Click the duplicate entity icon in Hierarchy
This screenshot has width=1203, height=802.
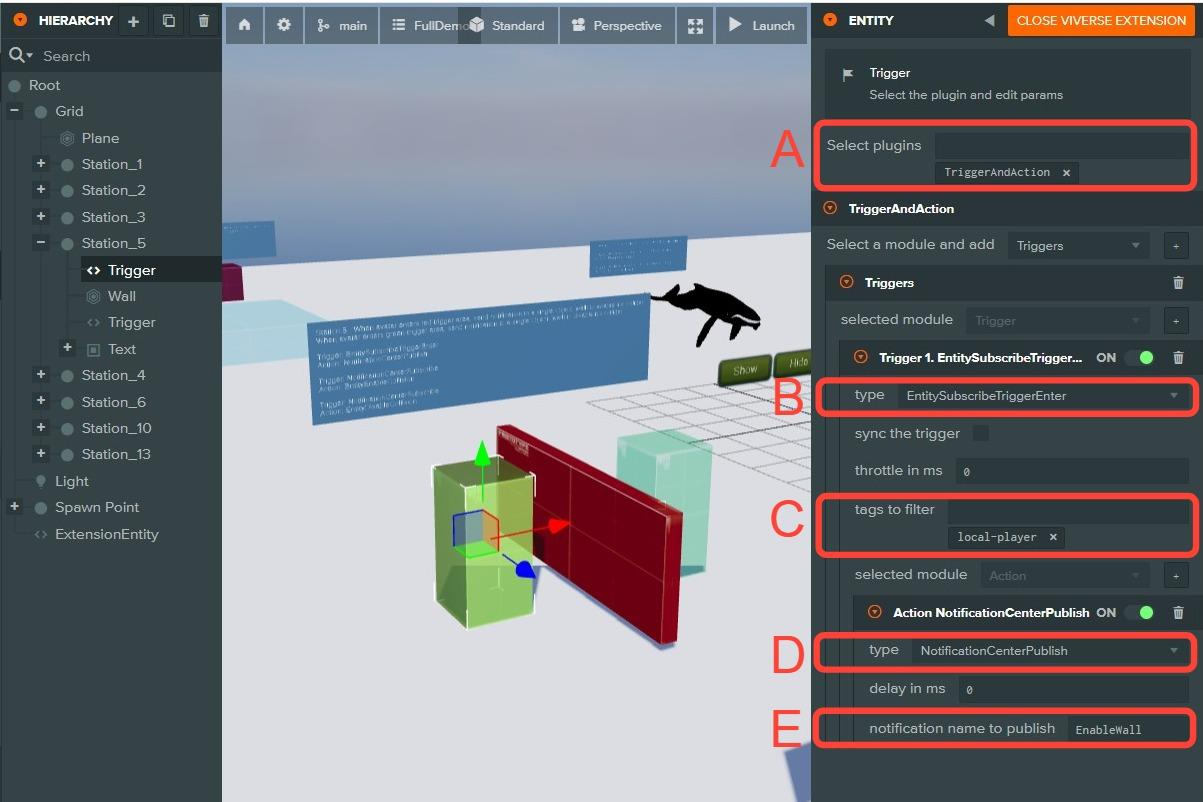tap(168, 21)
